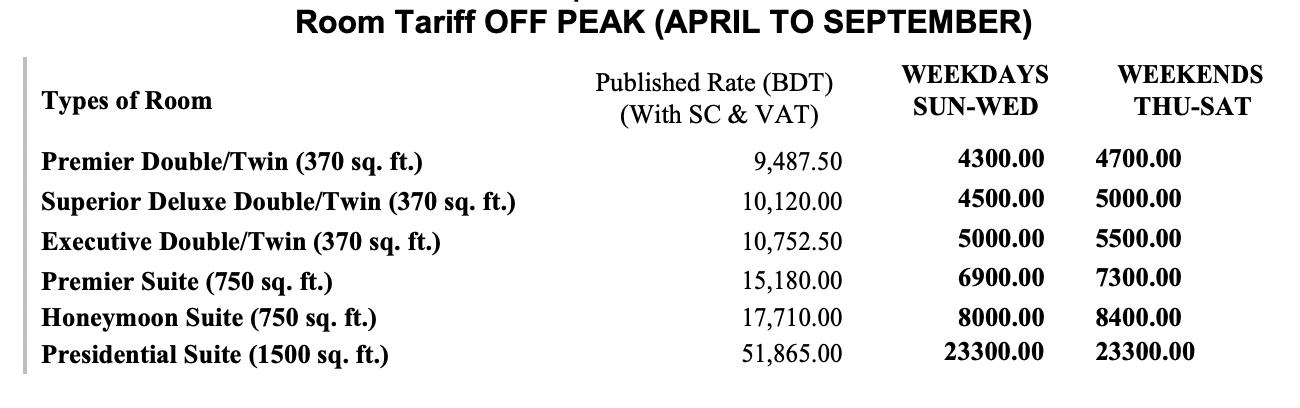Viewport: 1300px width, 408px height.
Task: Select the 4700.00 weekend rate
Action: 1137,159
